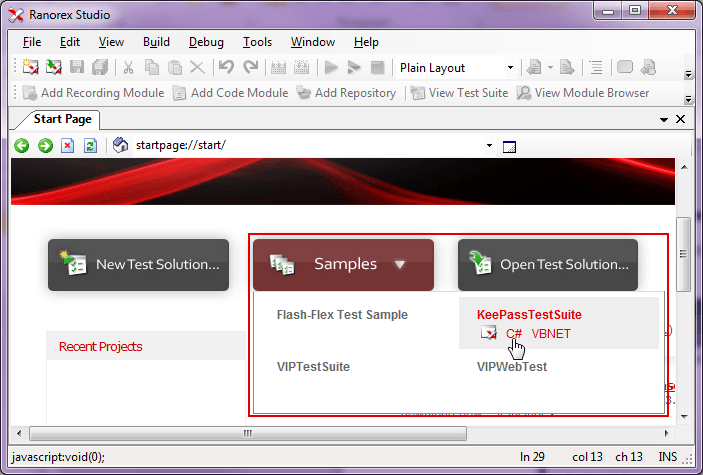This screenshot has width=703, height=475.
Task: Click the Open Test Solution button
Action: click(548, 265)
